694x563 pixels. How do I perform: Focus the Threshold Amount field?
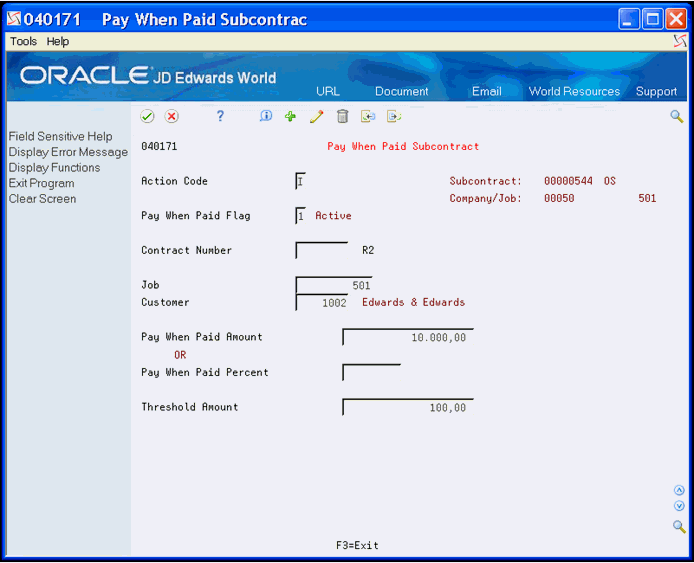pyautogui.click(x=408, y=407)
